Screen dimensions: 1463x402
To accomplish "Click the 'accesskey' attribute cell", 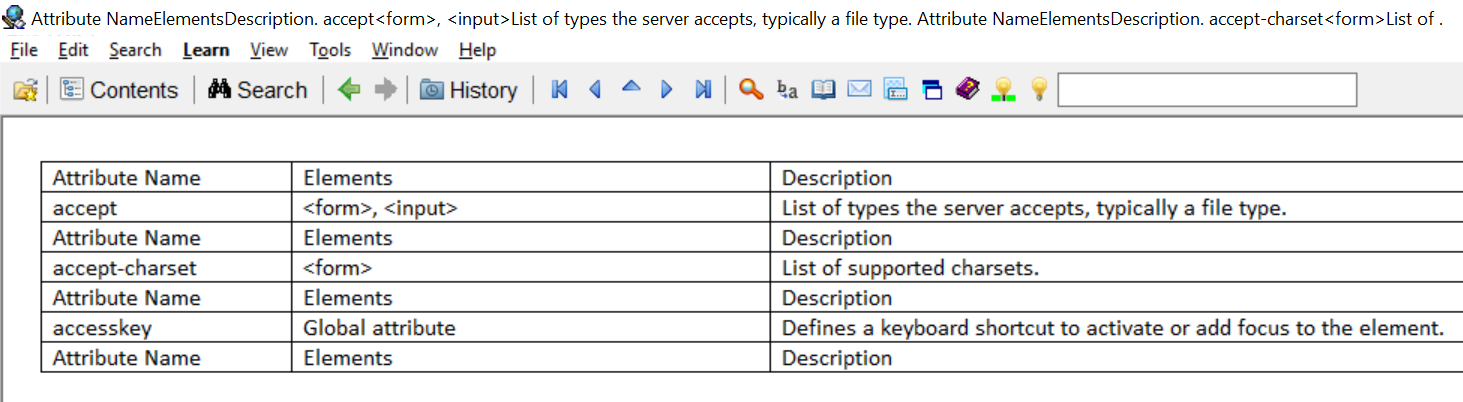I will coord(166,328).
